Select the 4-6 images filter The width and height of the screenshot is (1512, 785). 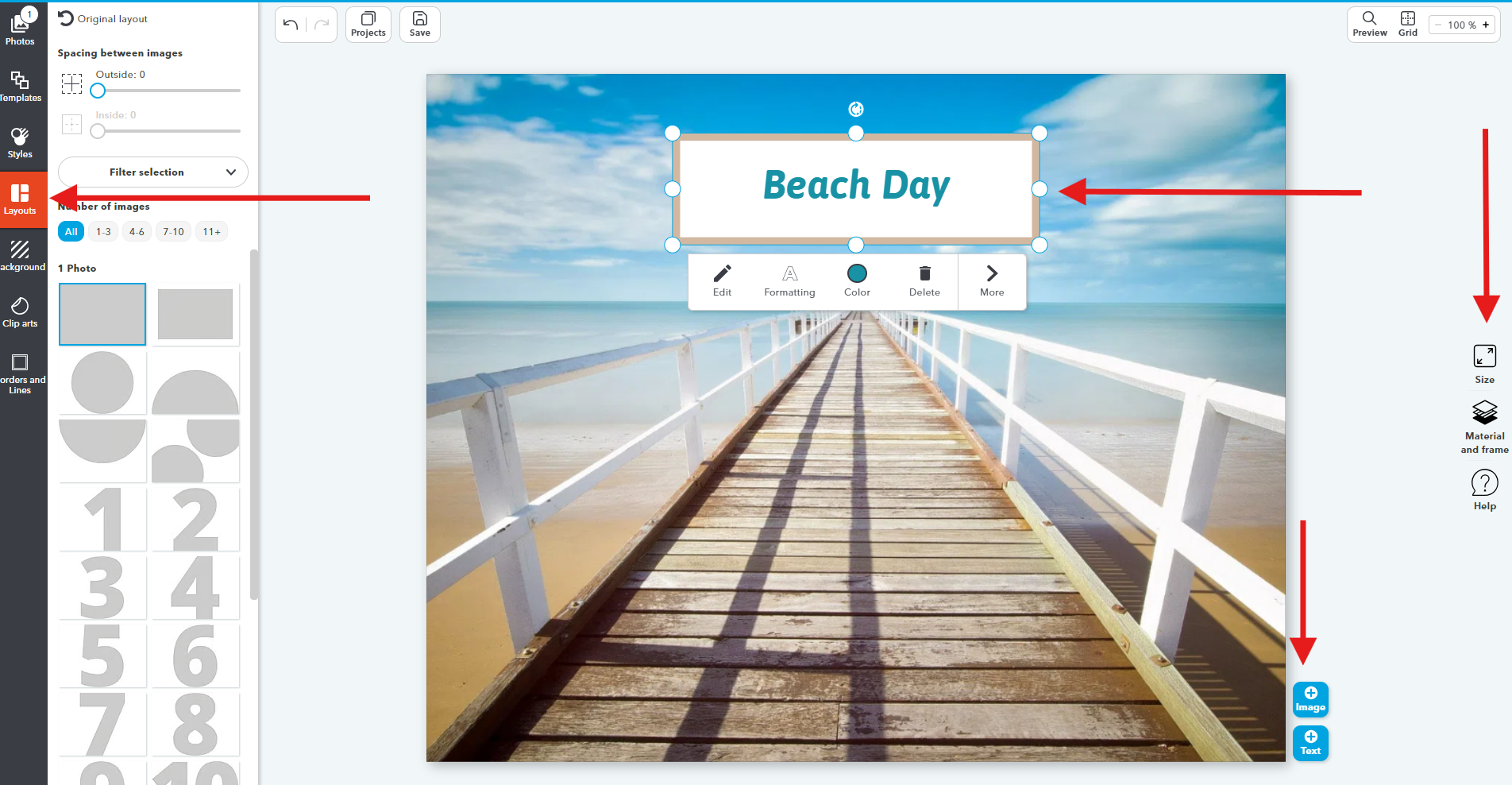(137, 231)
